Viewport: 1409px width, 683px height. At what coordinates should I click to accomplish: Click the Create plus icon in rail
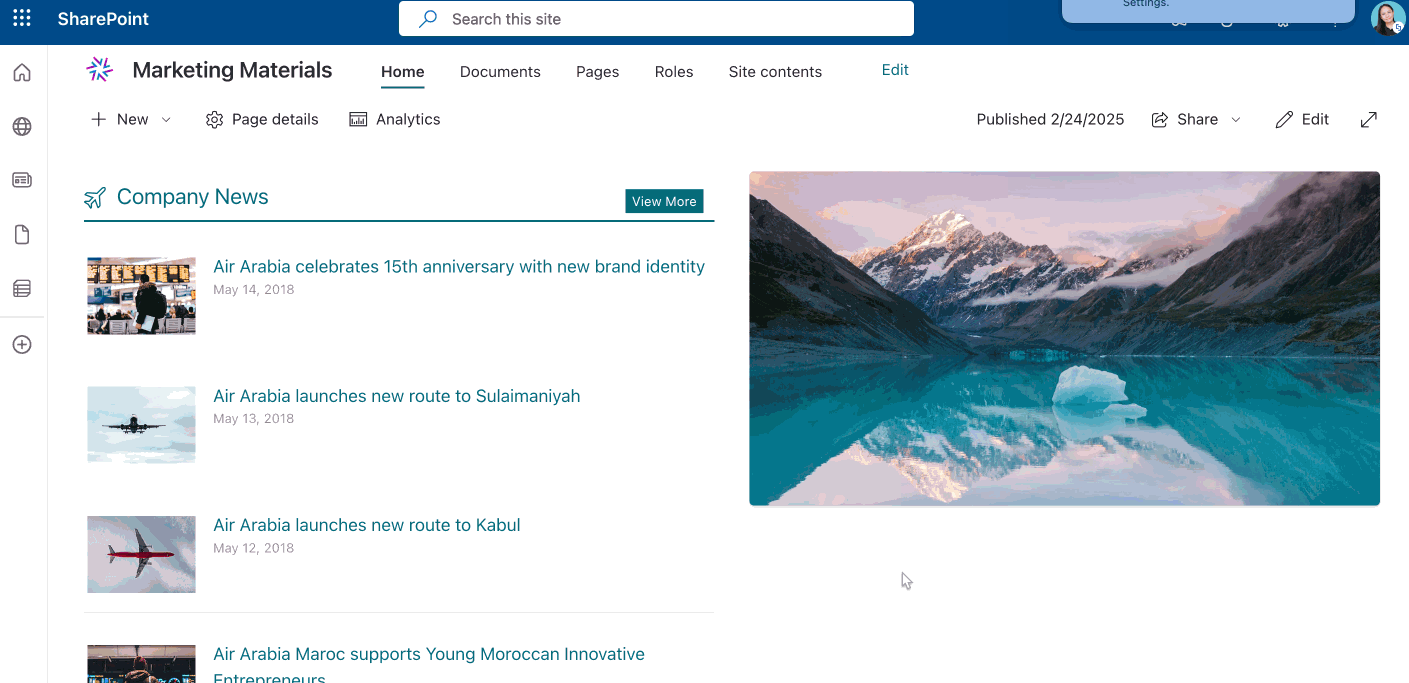pyautogui.click(x=22, y=345)
